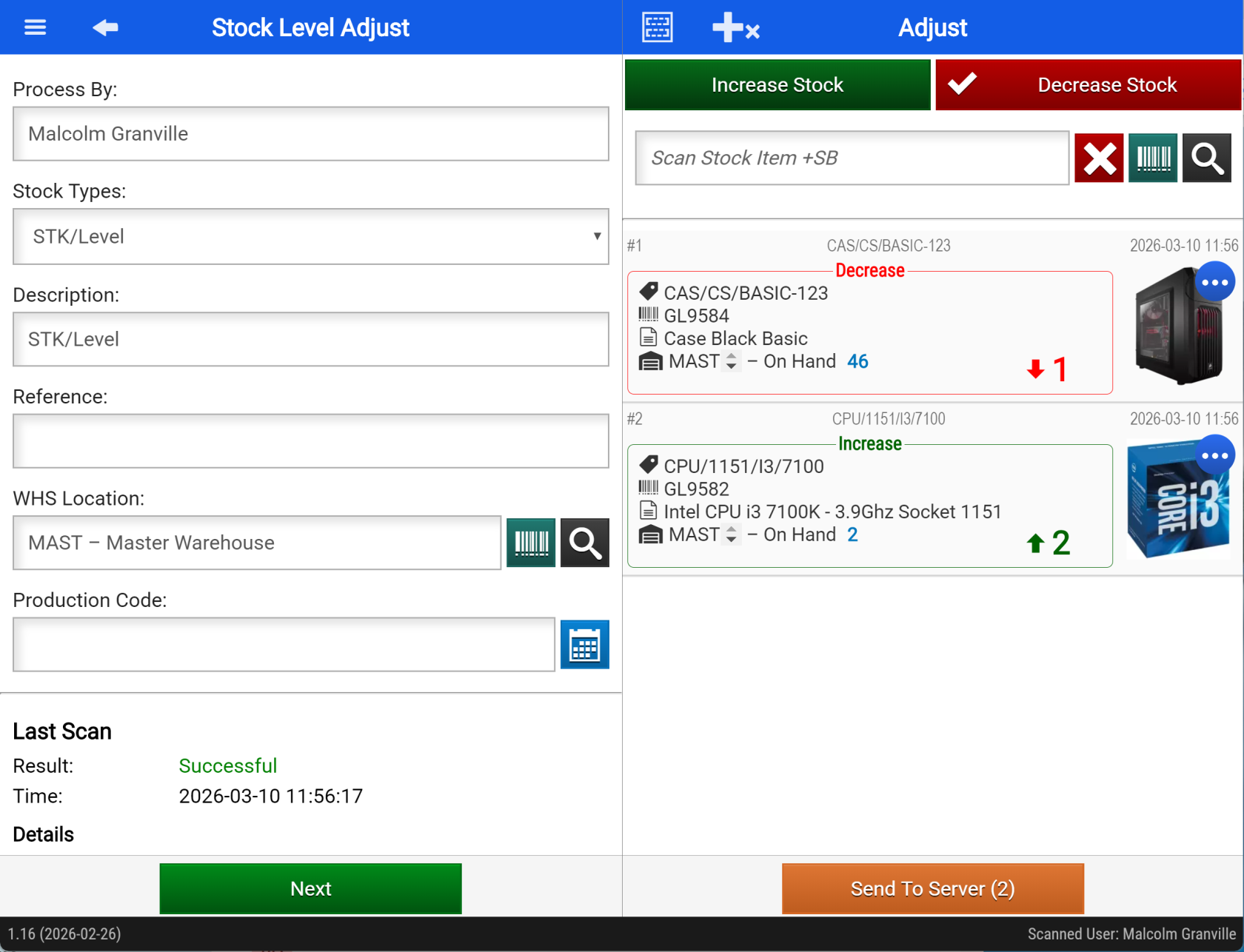Screen dimensions: 1244x952
Task: Select Decrease Stock mode
Action: tap(1088, 85)
